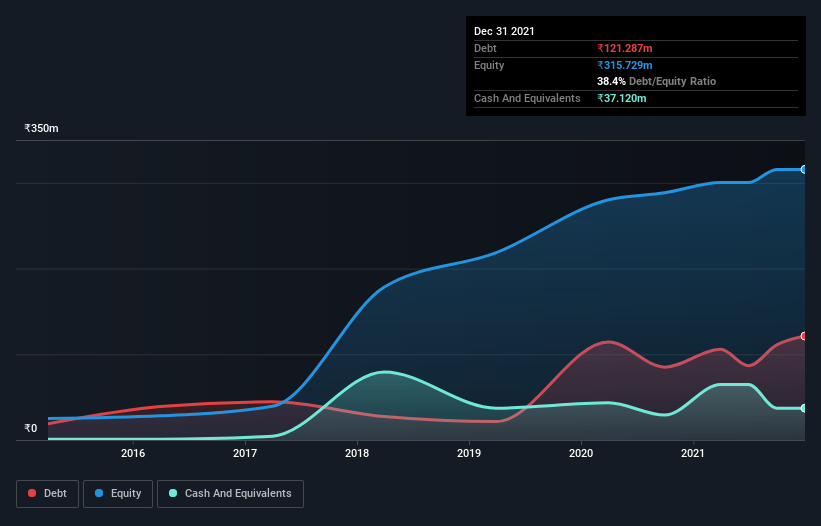Select the 2019 x-axis label

click(469, 453)
